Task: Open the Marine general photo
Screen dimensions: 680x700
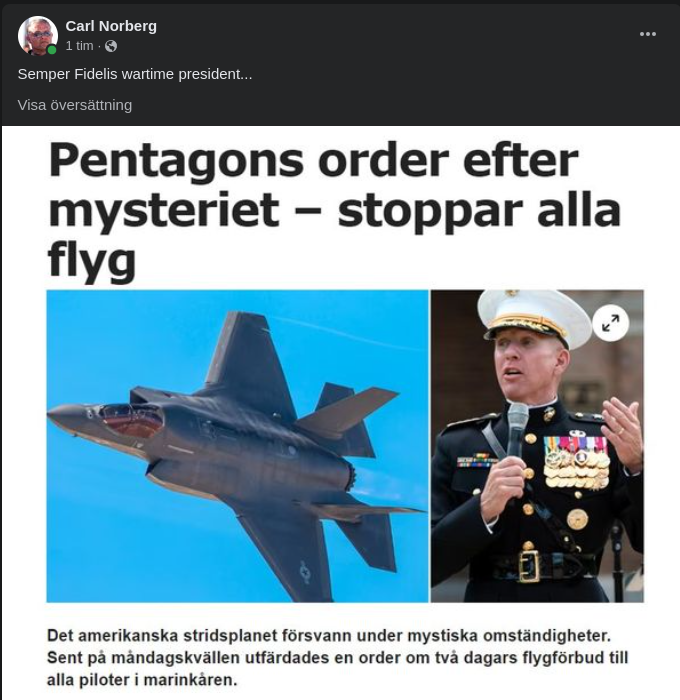Action: (537, 446)
